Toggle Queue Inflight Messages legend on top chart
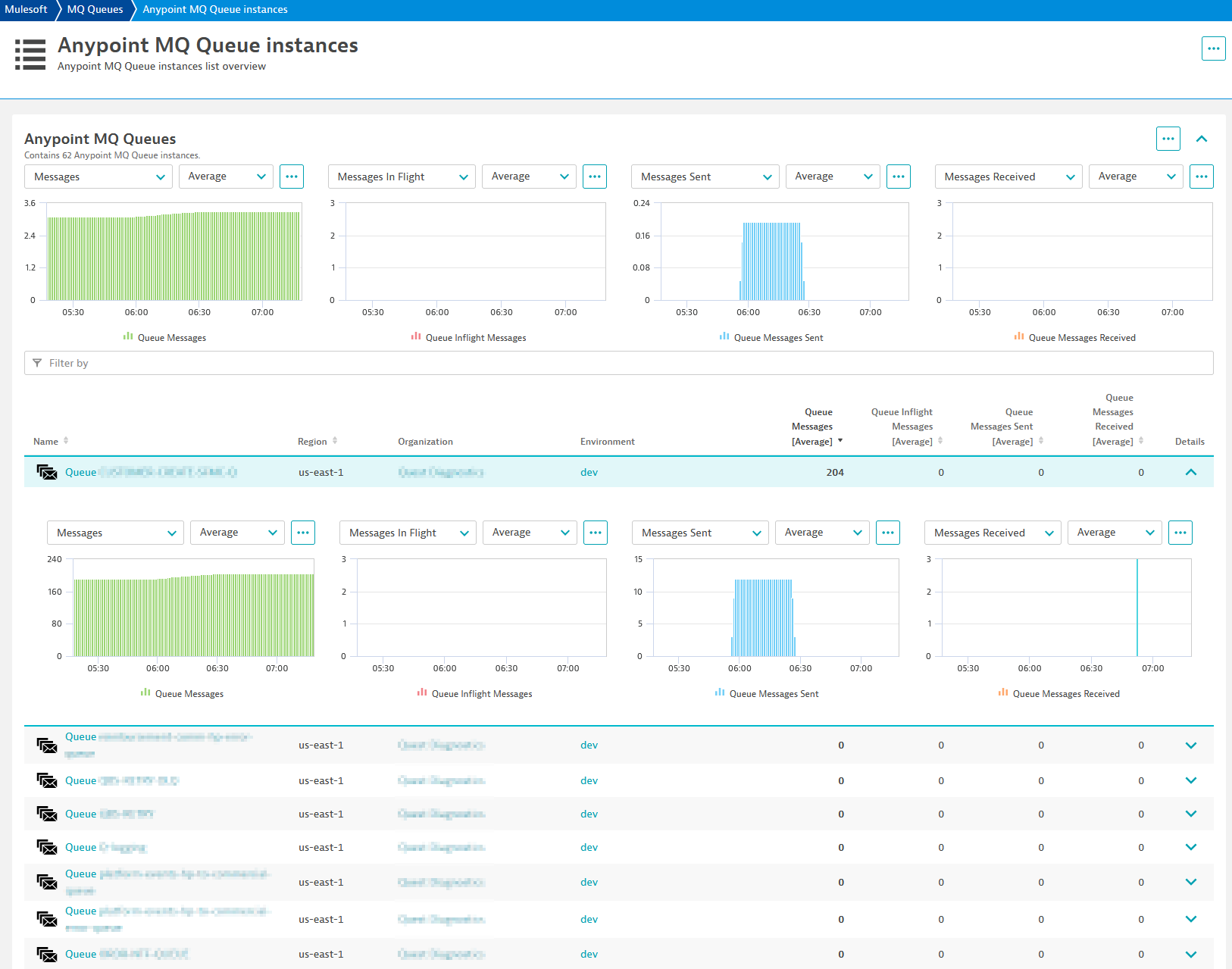 468,338
